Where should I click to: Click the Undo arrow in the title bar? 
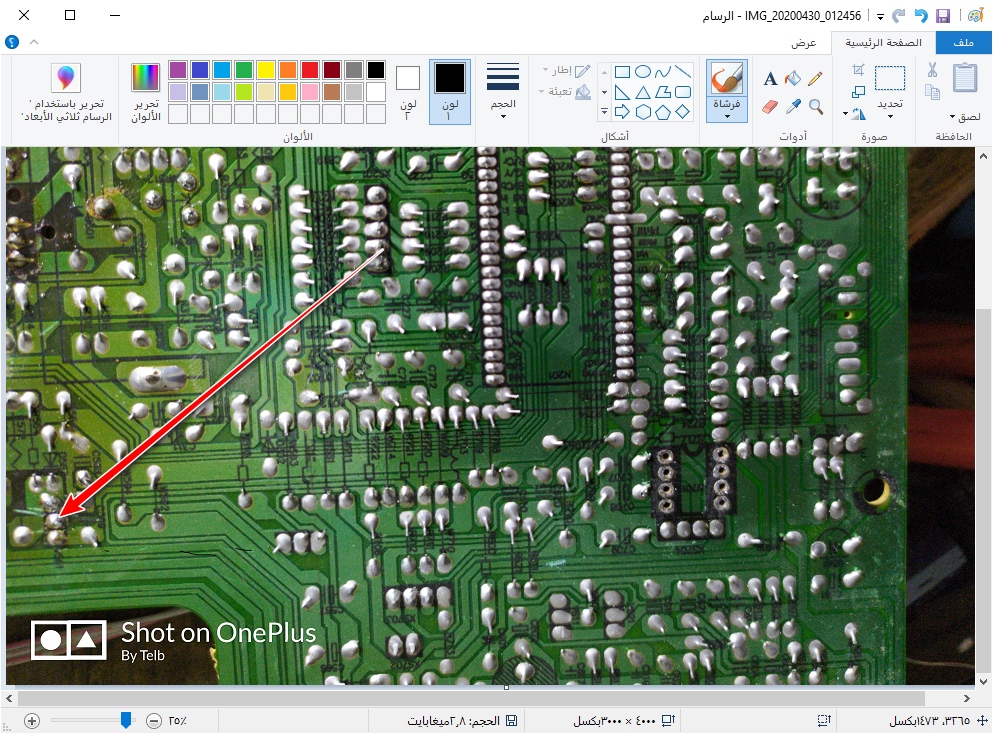[921, 16]
